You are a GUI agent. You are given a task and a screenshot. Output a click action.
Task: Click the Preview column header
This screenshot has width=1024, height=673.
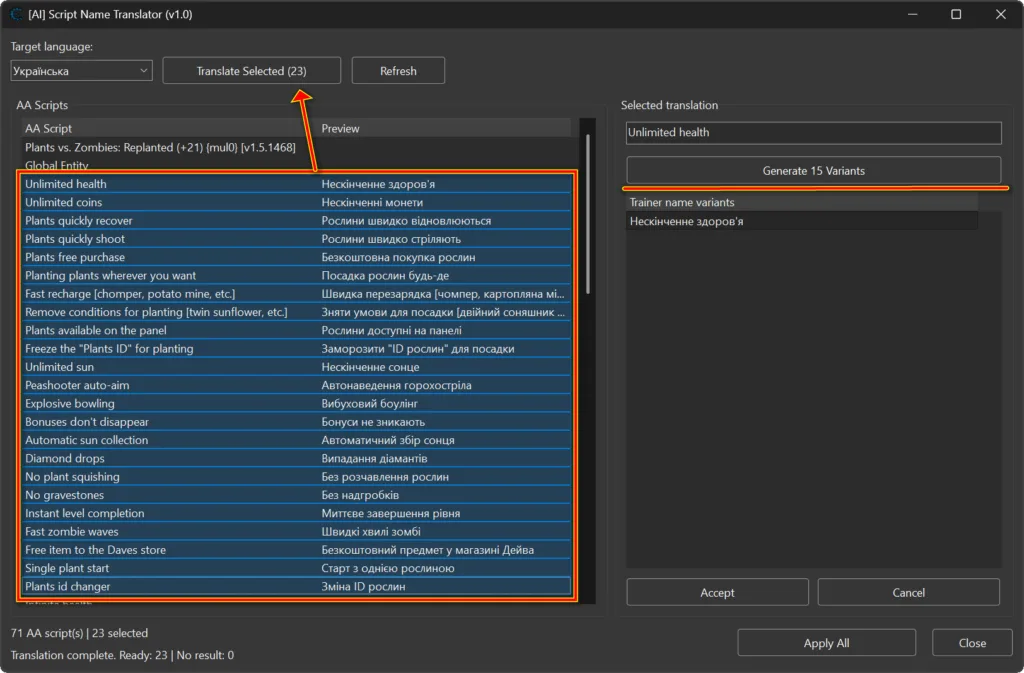click(x=444, y=129)
